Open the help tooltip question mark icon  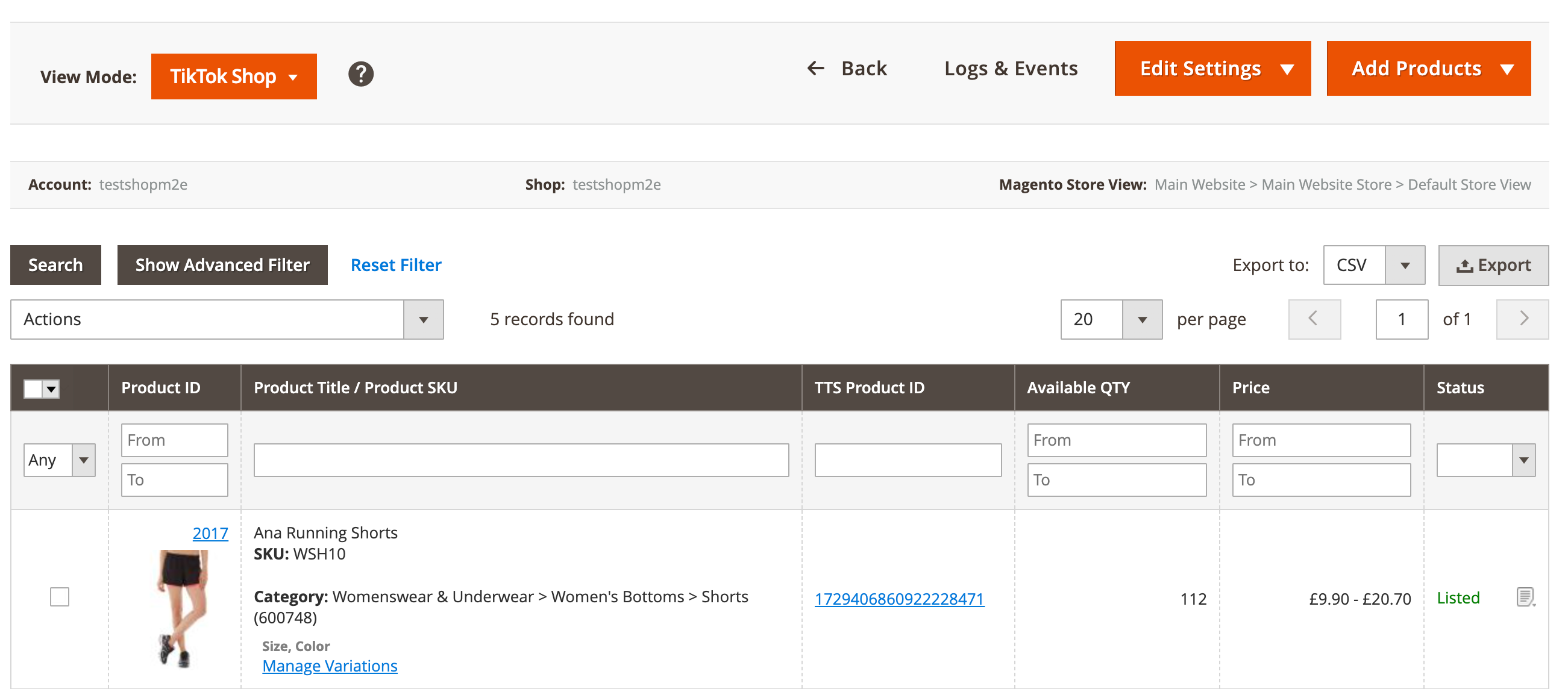point(360,74)
